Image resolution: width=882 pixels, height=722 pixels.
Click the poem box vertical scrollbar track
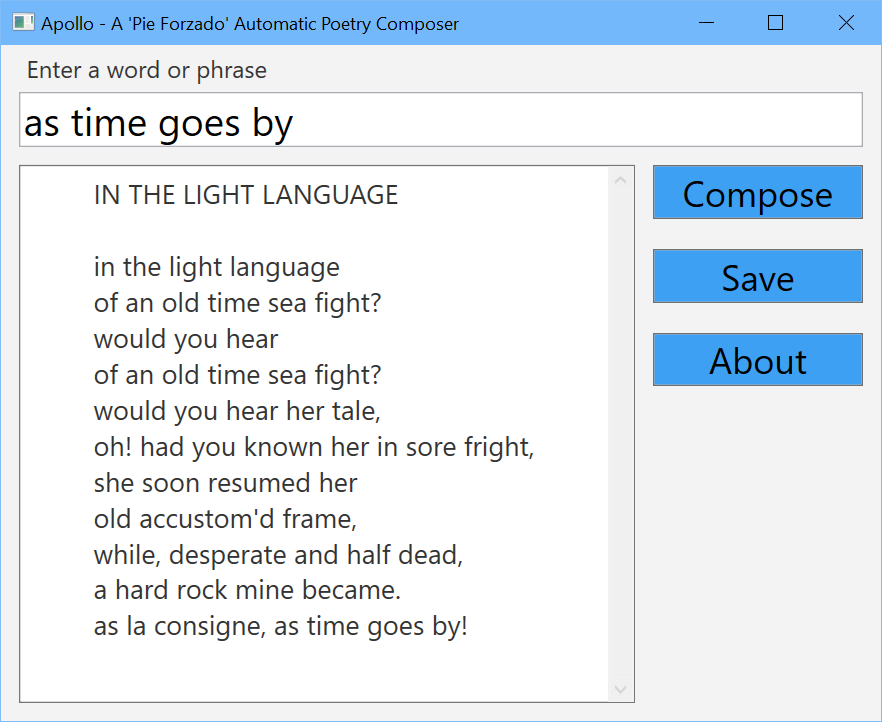[x=620, y=434]
